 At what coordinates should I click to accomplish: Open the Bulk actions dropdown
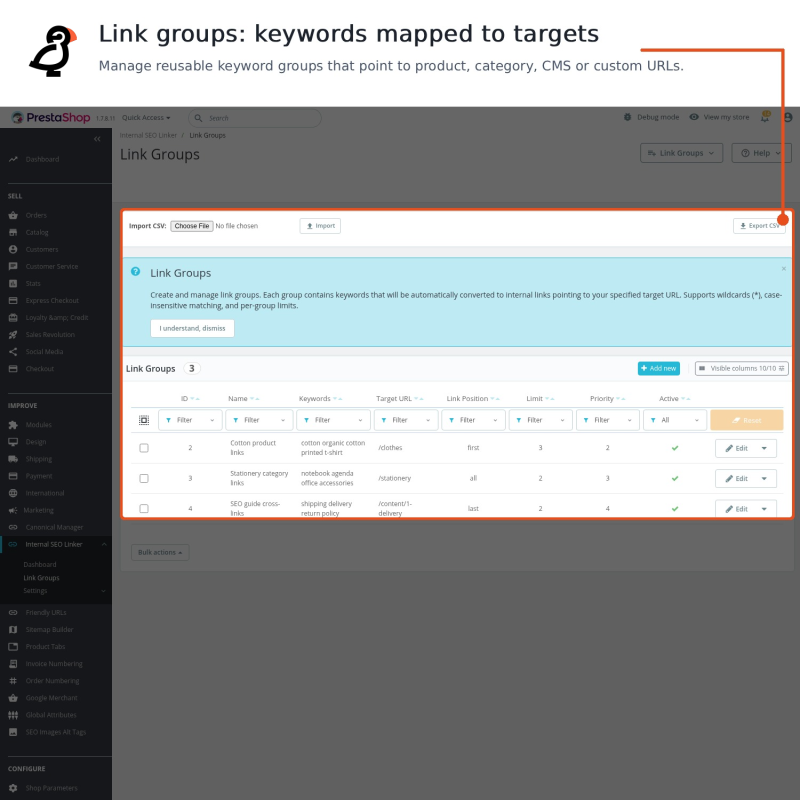[x=160, y=552]
